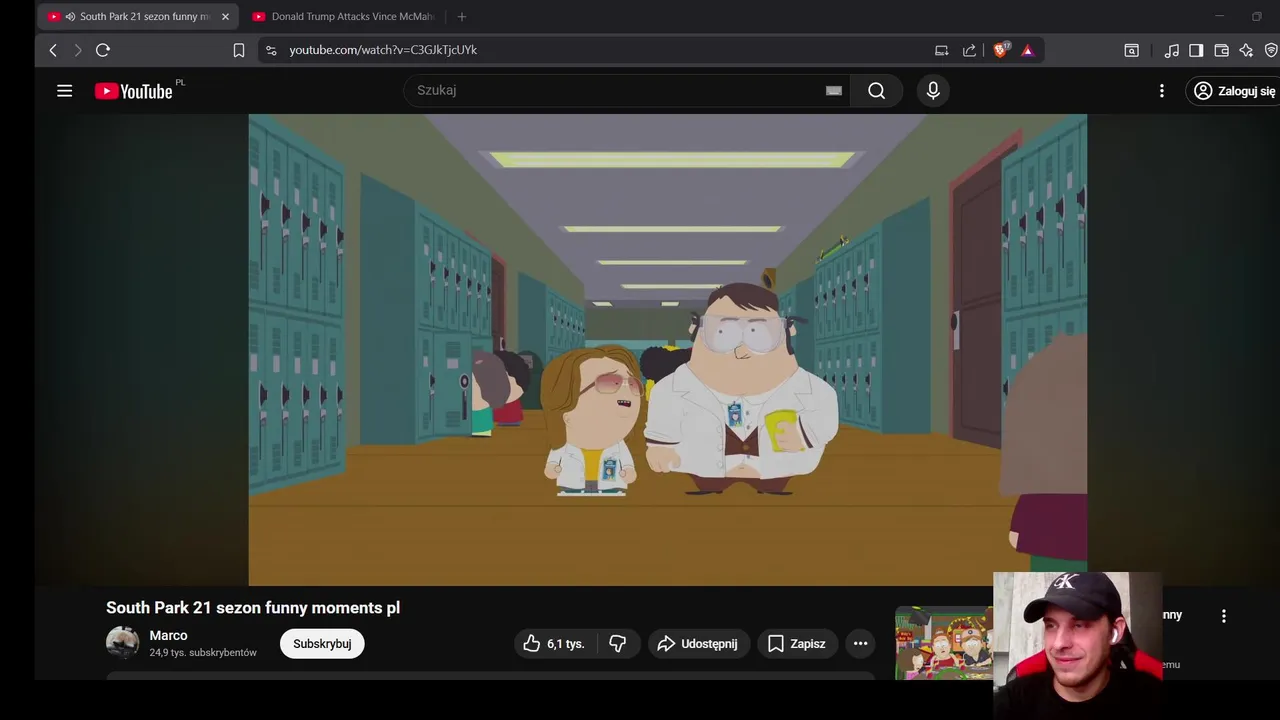1280x720 pixels.
Task: Open the on-screen keyboard icon in search
Action: (834, 91)
